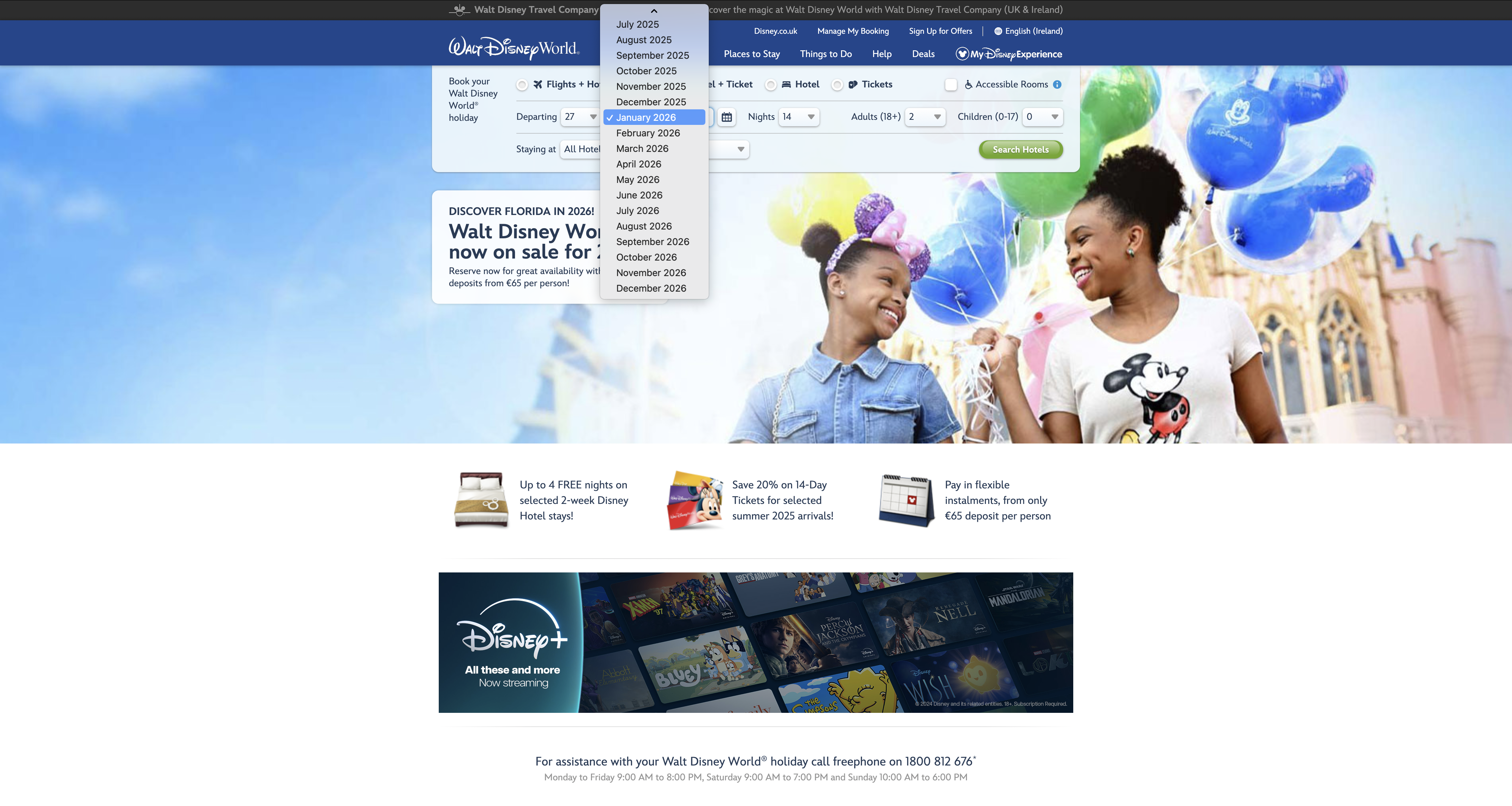Open the Deals menu
The image size is (1512, 806).
coord(923,54)
